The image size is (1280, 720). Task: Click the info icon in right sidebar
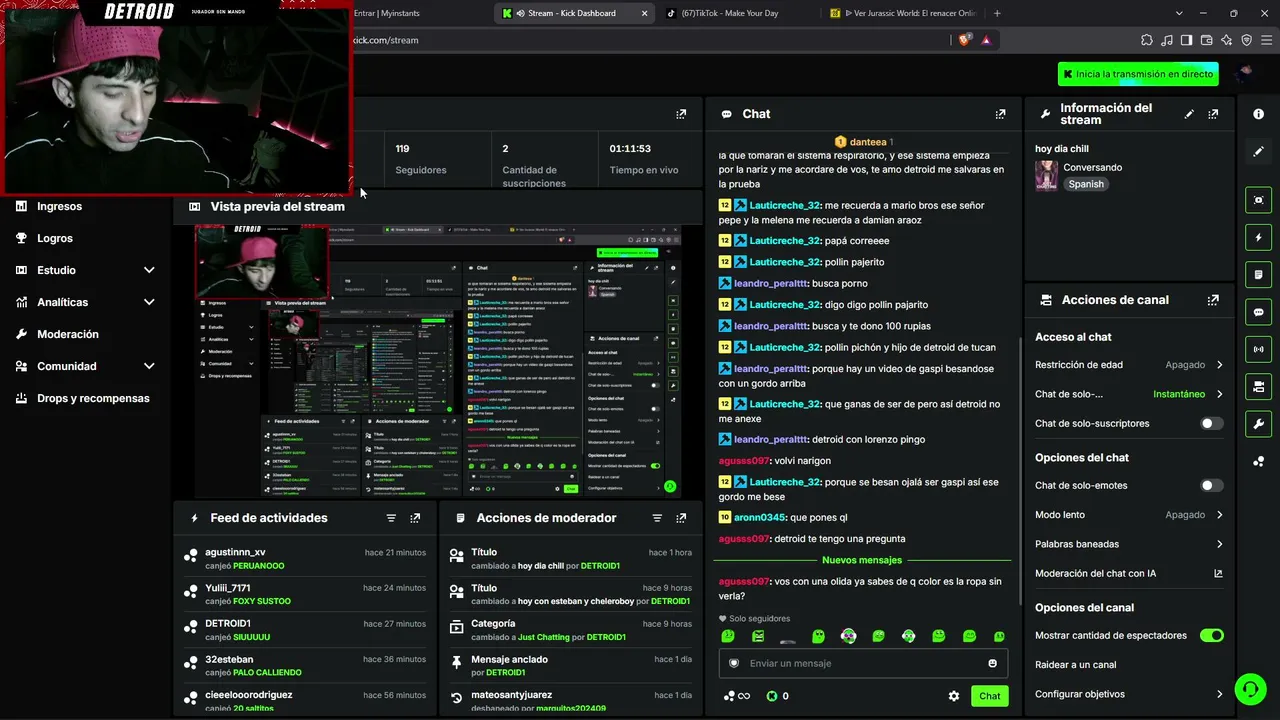point(1258,114)
